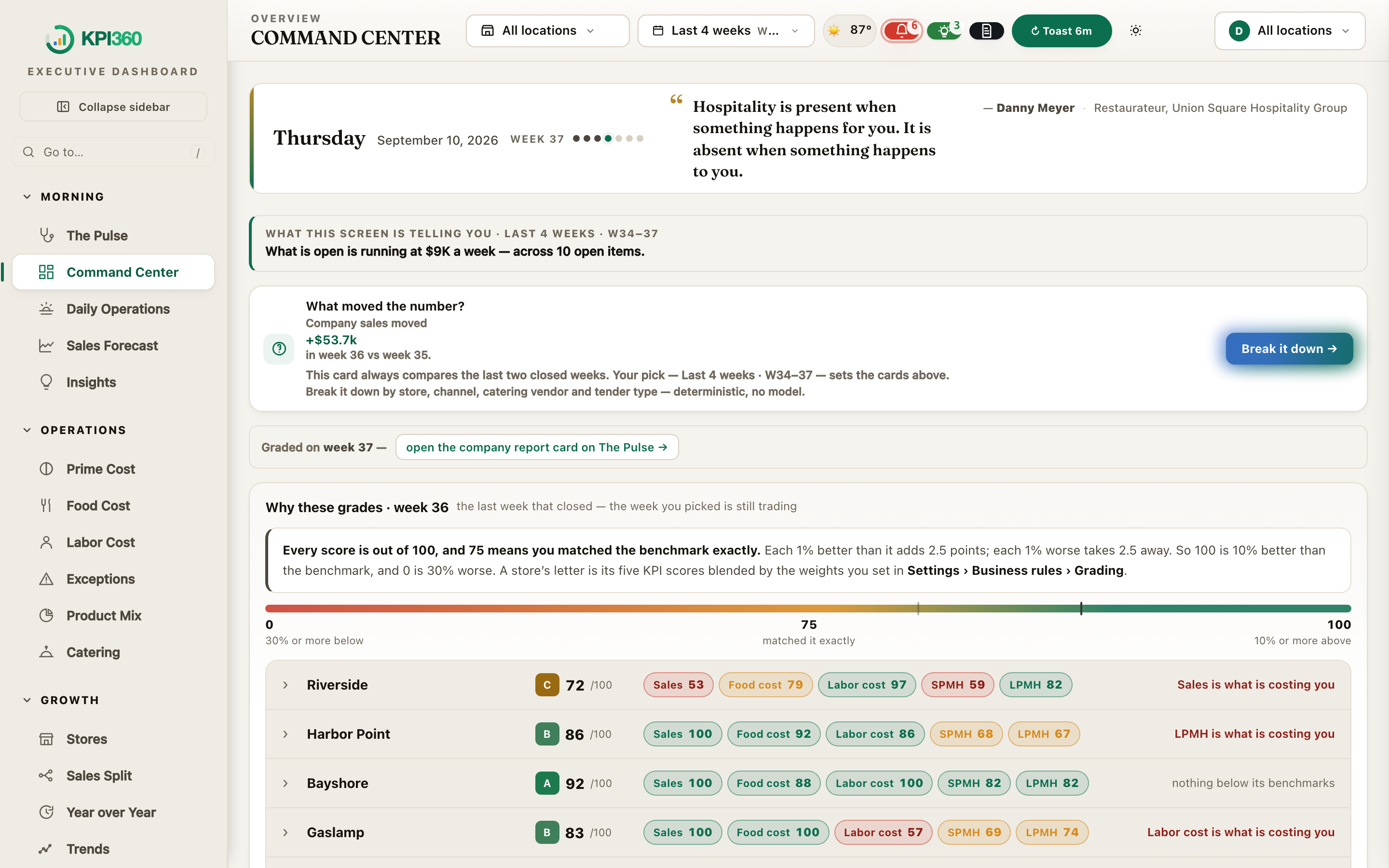Image resolution: width=1389 pixels, height=868 pixels.
Task: Click Bayshore's A grade badge
Action: (x=547, y=783)
